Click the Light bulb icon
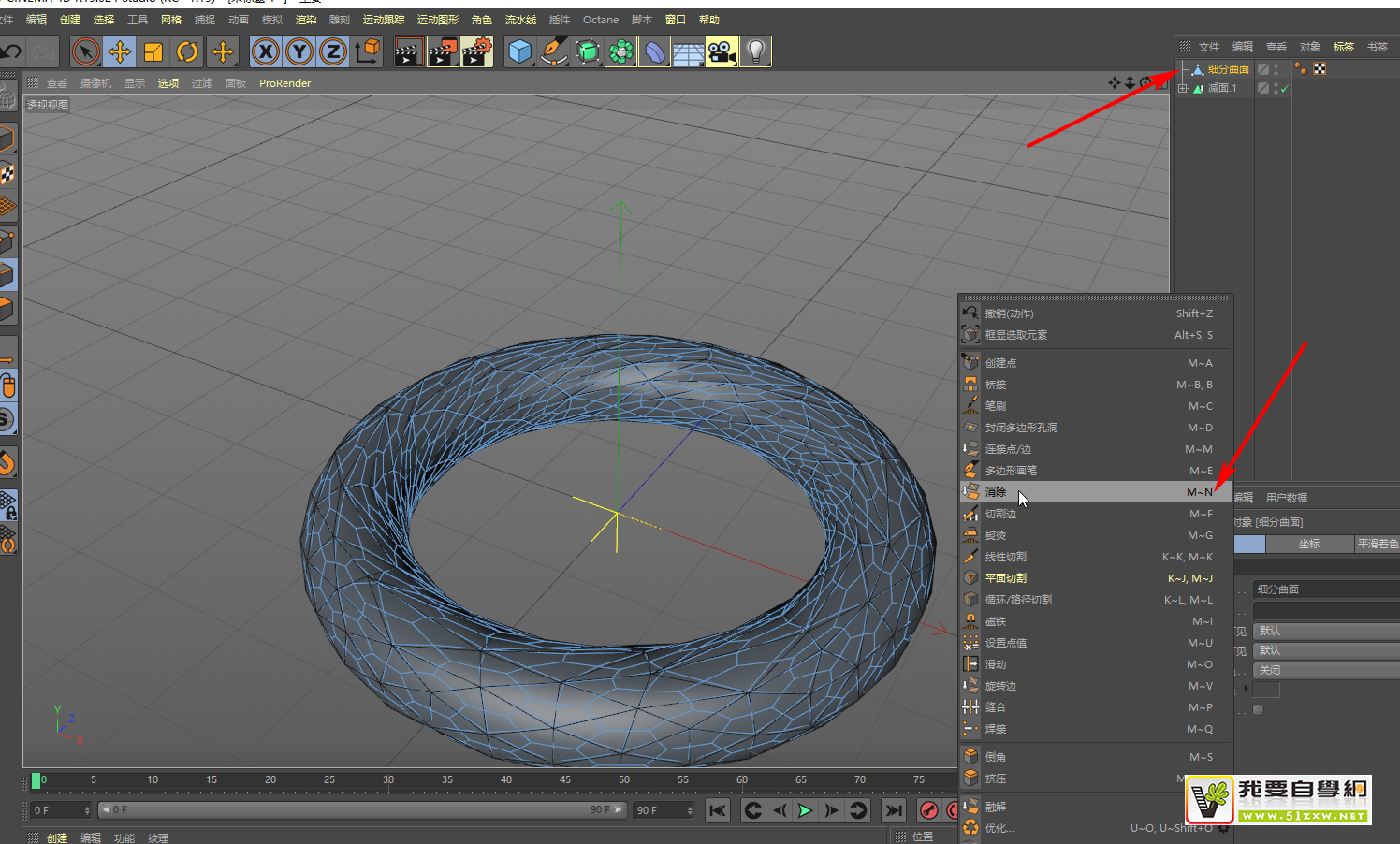The width and height of the screenshot is (1400, 844). coord(755,51)
